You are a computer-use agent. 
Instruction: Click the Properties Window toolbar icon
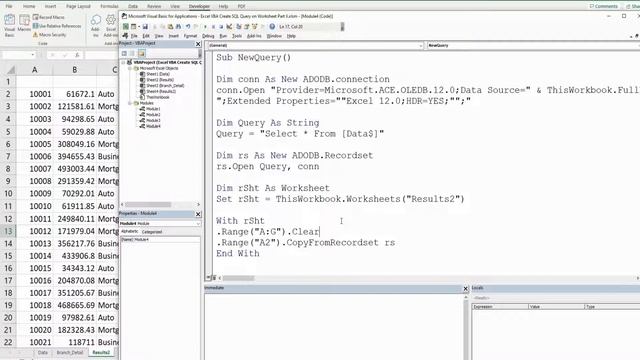point(247,27)
